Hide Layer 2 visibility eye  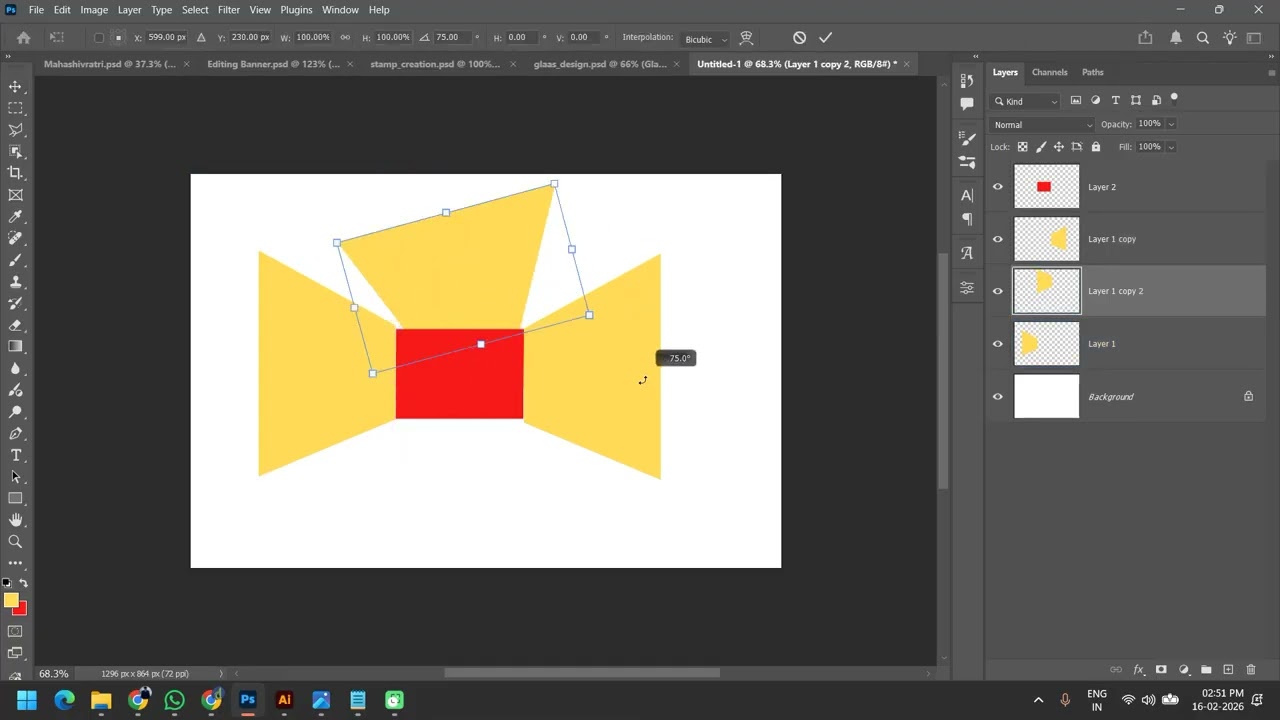coord(997,187)
